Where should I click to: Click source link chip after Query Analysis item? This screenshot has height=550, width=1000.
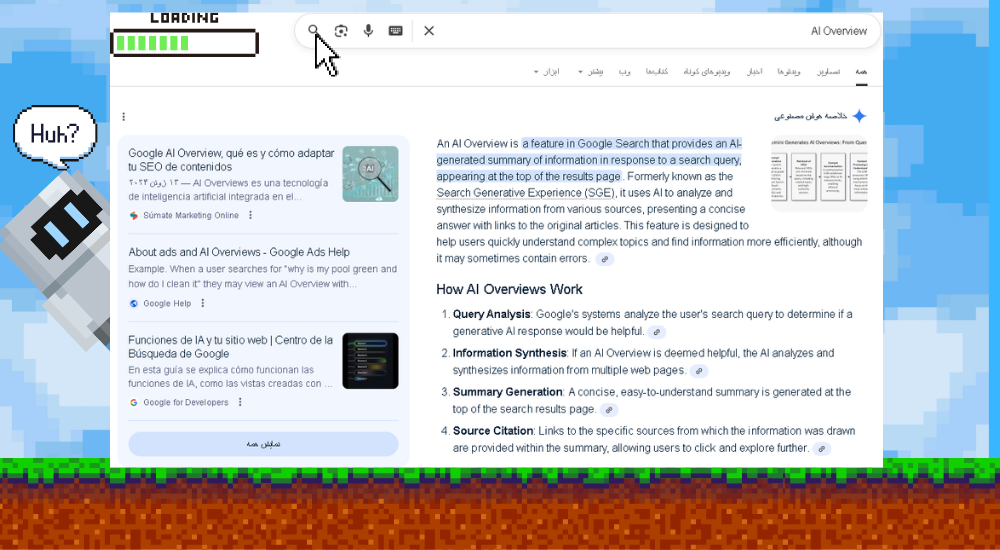point(656,332)
